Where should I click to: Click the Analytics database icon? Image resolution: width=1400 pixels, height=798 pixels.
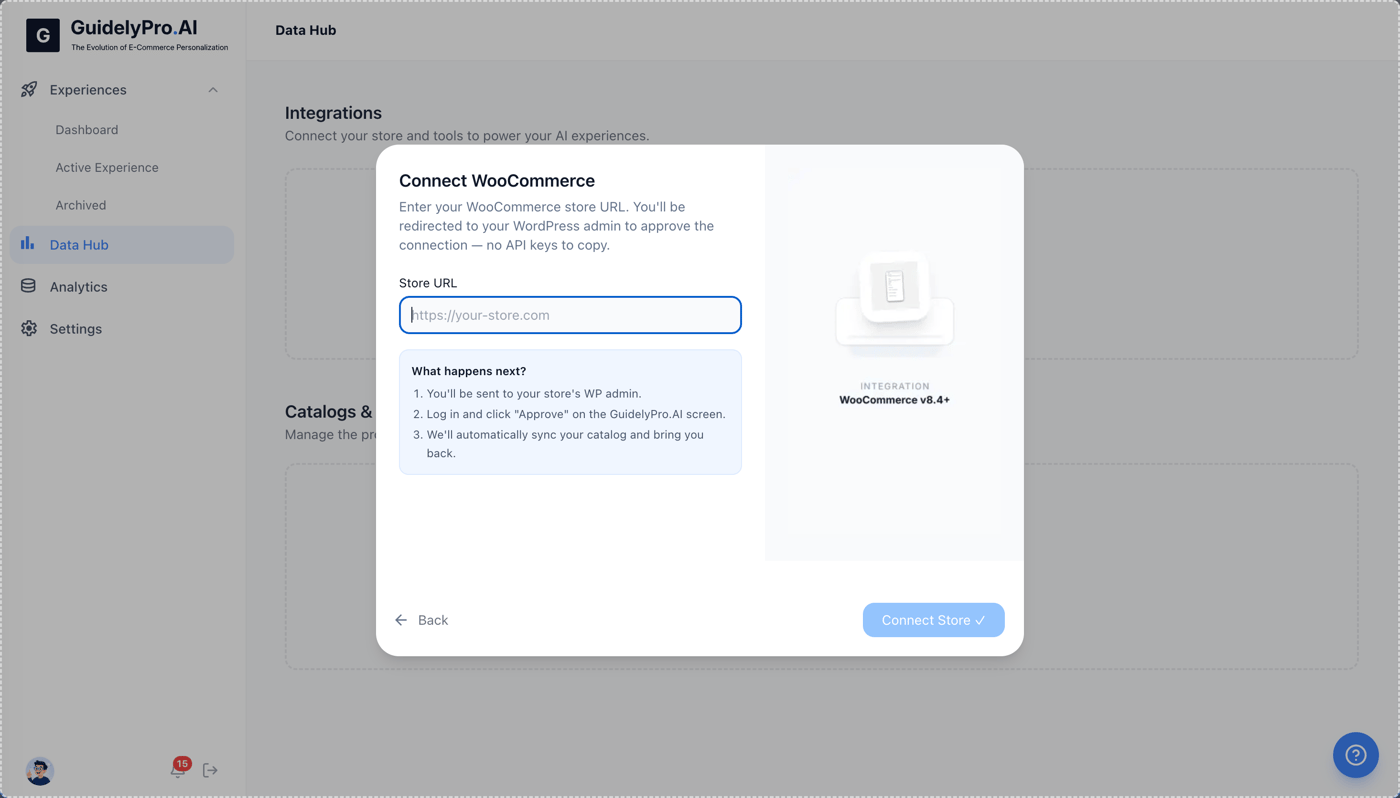point(28,286)
